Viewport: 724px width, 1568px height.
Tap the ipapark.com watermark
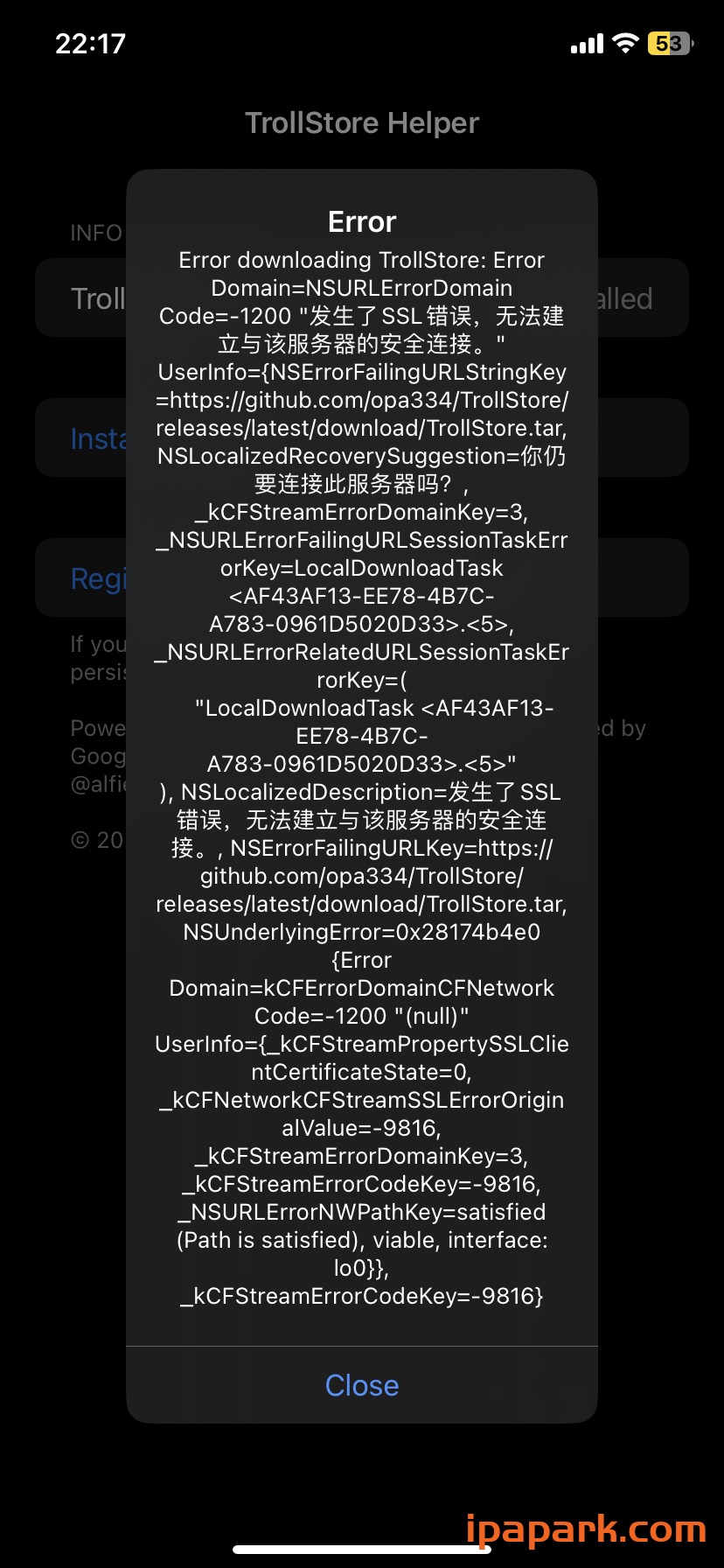point(586,1529)
